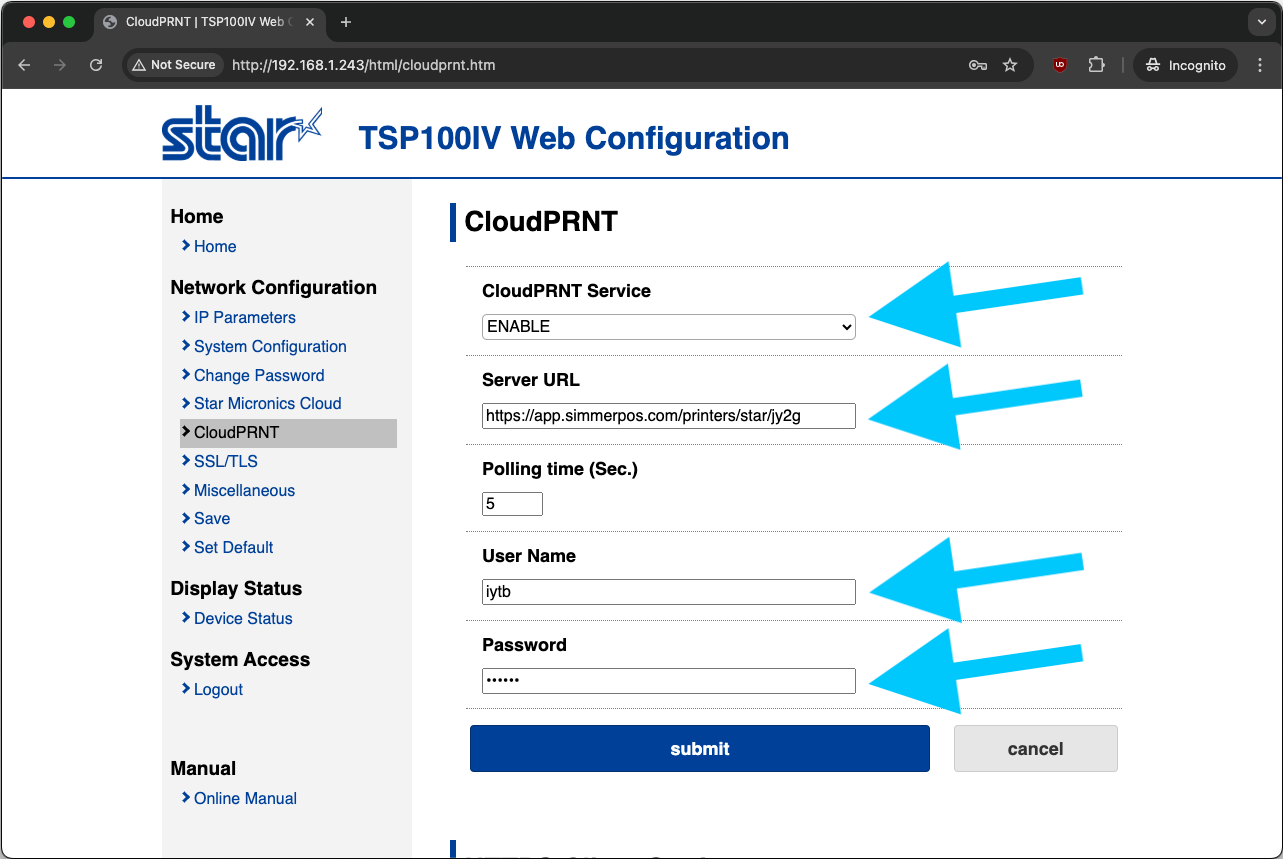This screenshot has height=859, width=1283.
Task: Click the Polling time (Sec.) label
Action: (x=560, y=468)
